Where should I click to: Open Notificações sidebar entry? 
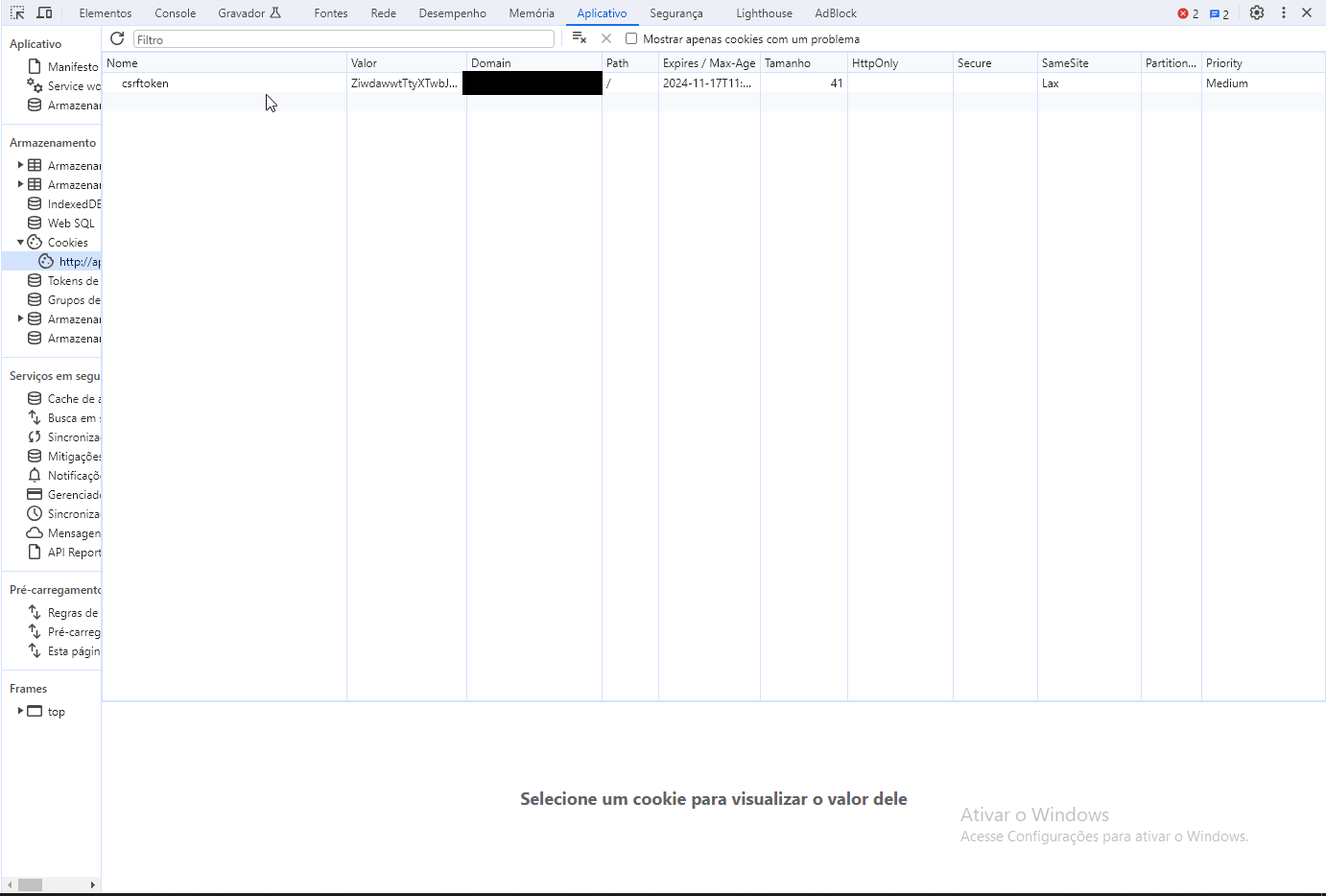coord(63,475)
